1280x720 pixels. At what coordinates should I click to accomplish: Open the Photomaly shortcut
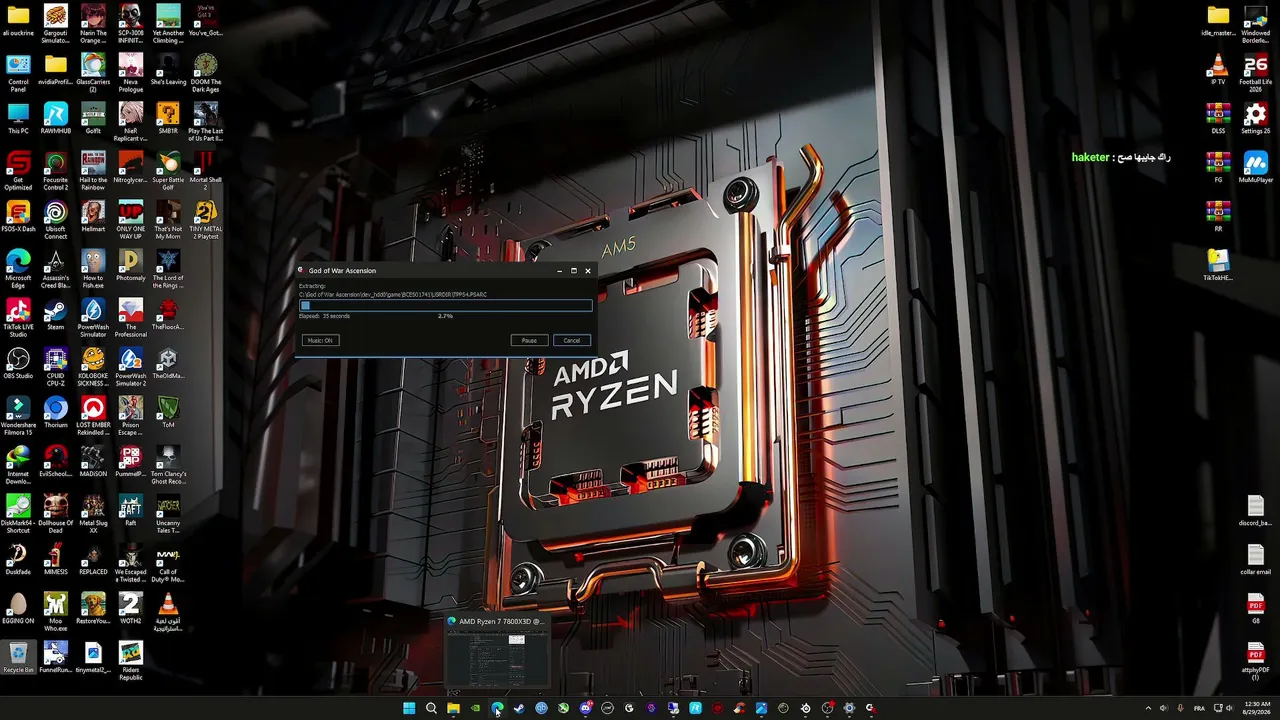point(130,265)
